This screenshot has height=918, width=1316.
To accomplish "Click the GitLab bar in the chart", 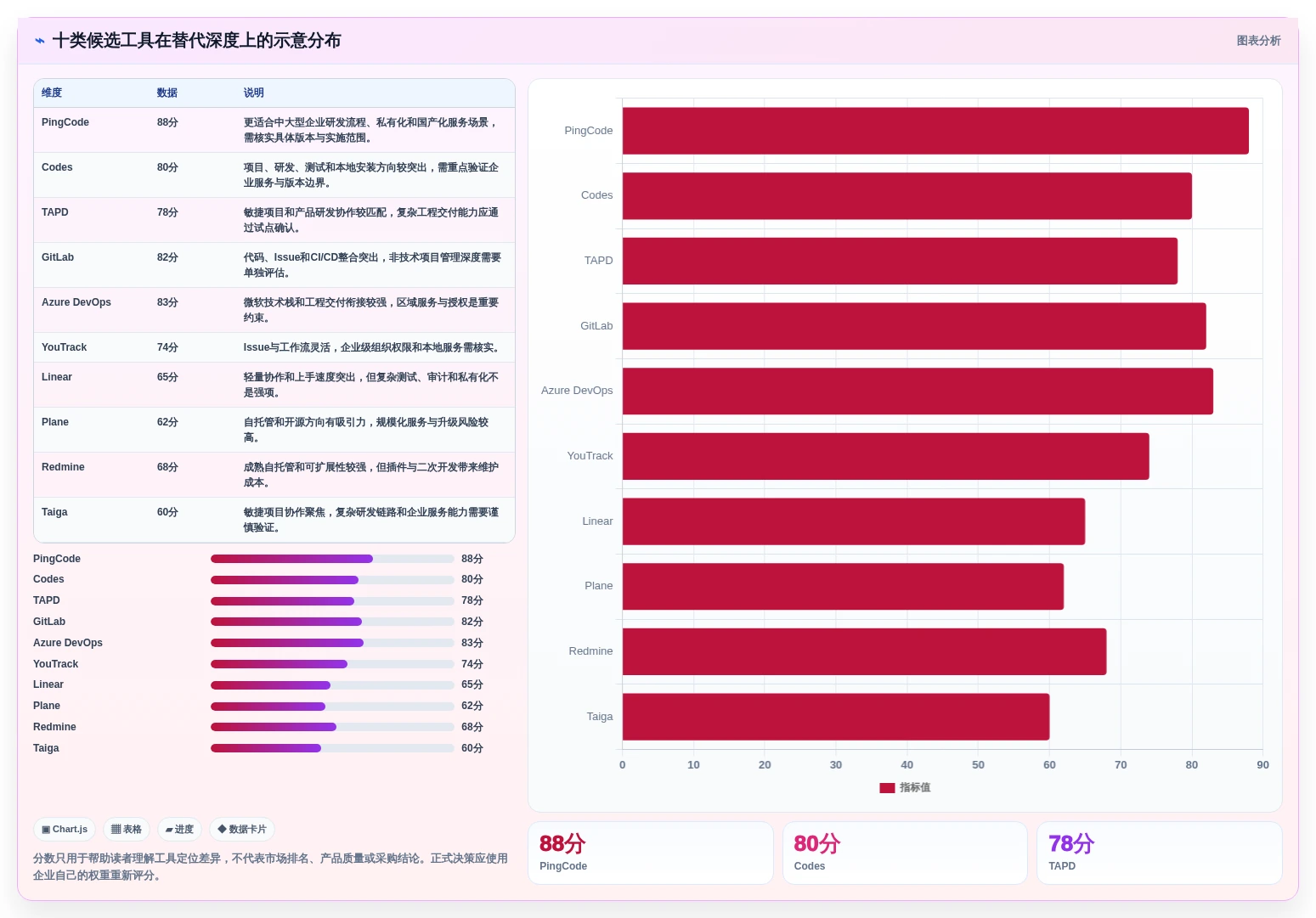I will pos(914,326).
